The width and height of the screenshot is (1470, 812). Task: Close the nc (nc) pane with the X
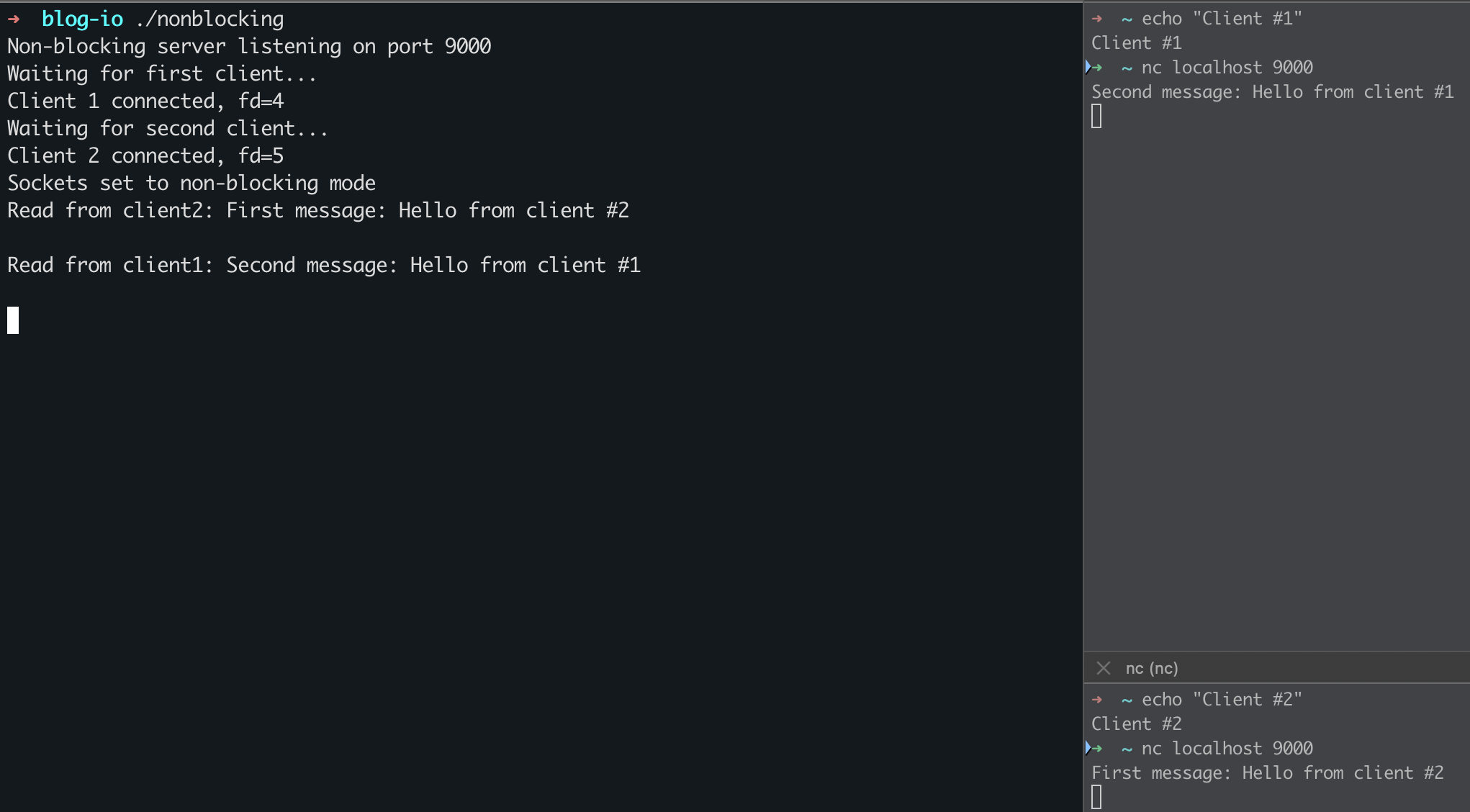tap(1103, 668)
